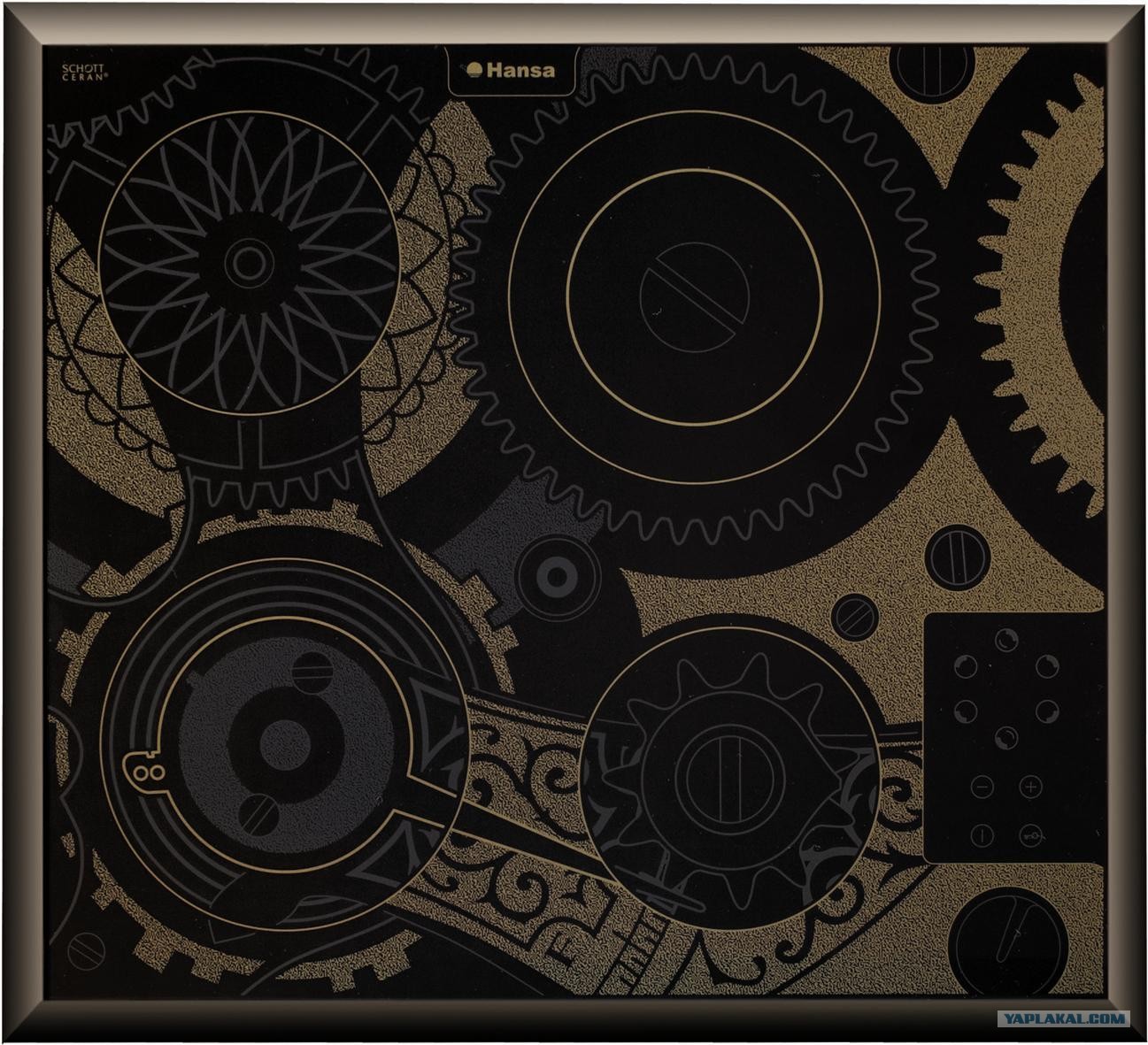The width and height of the screenshot is (1148, 1045).
Task: Touch the spoked-wheel cooking zone
Action: pos(248,261)
